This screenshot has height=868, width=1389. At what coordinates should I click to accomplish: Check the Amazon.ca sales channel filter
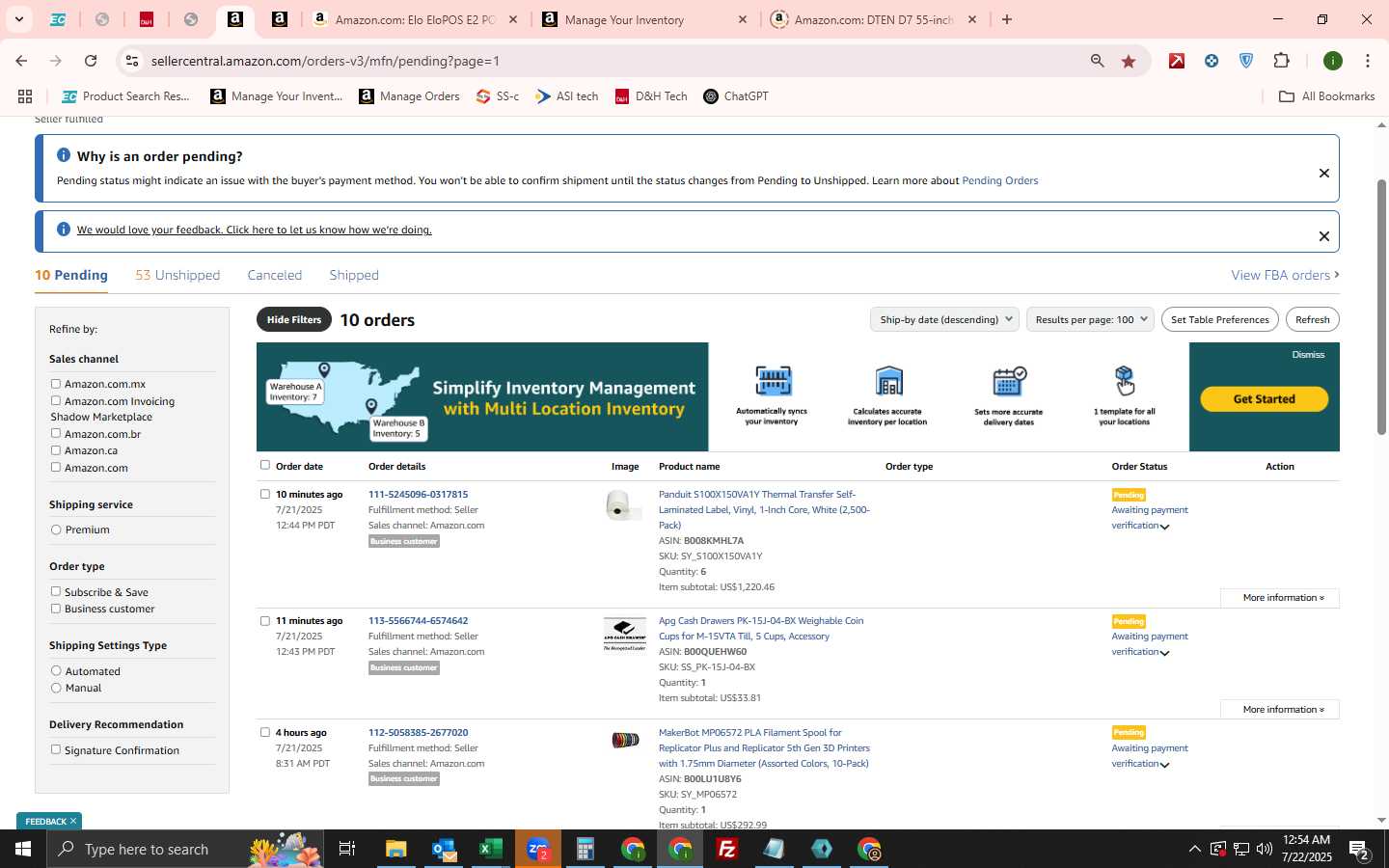click(x=56, y=450)
